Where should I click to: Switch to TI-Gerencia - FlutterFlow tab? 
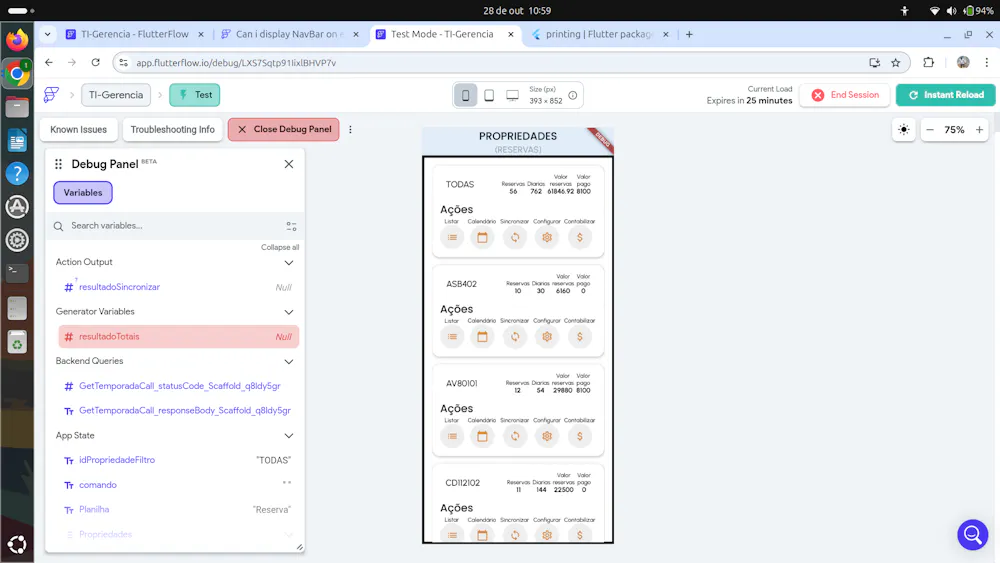point(135,34)
